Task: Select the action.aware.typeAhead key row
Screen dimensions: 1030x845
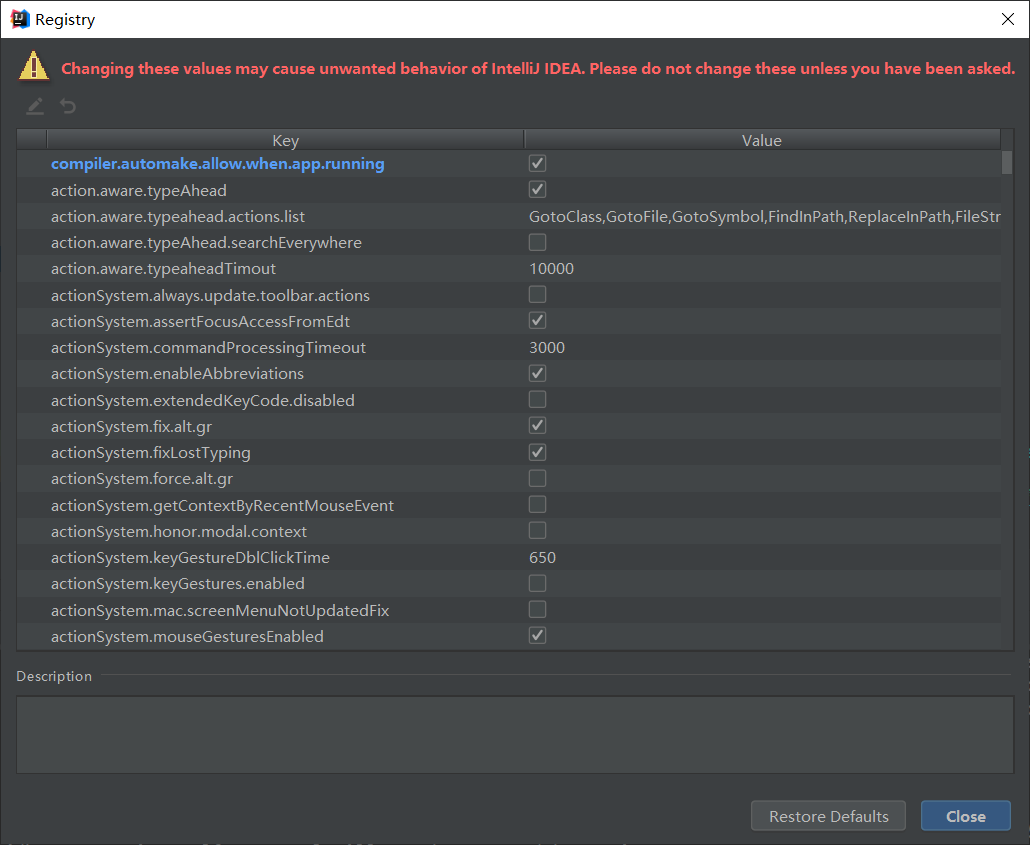Action: (139, 191)
